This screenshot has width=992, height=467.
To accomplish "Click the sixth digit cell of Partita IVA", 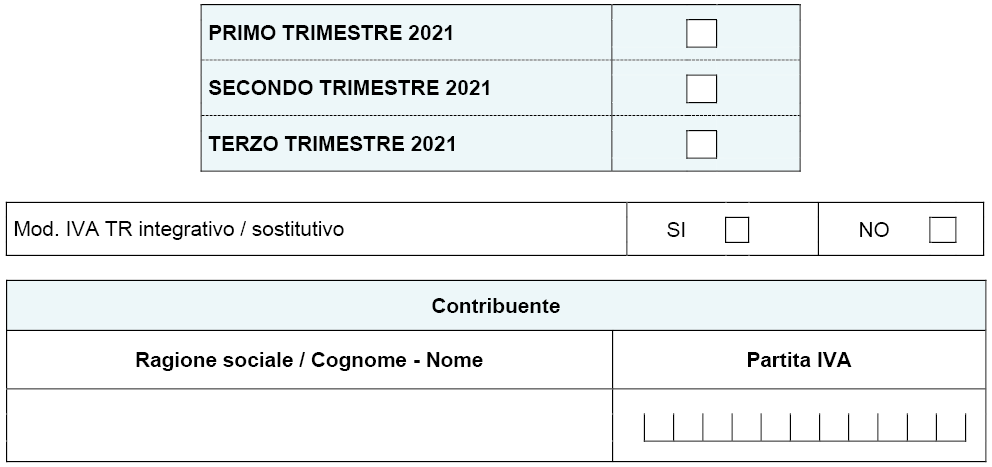I will (805, 427).
